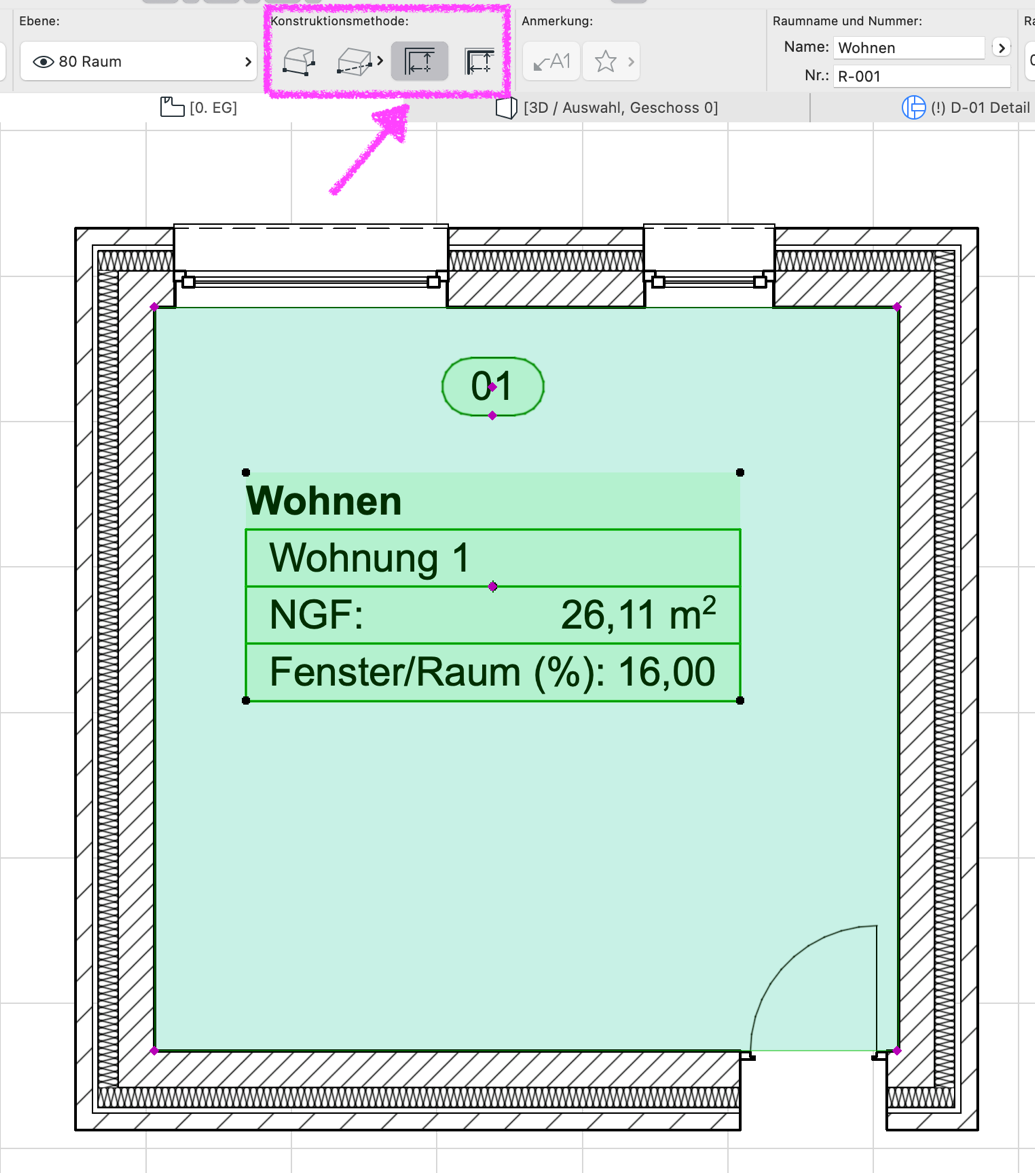Click the floor plan icon of EG tab

point(172,107)
